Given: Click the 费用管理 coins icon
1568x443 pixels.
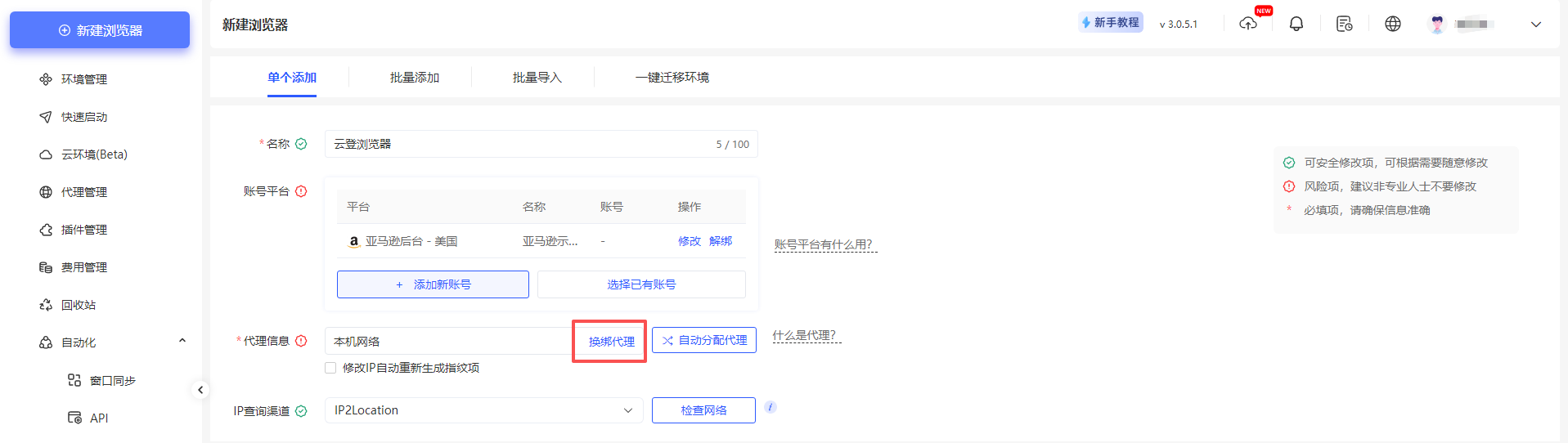Looking at the screenshot, I should [x=46, y=267].
